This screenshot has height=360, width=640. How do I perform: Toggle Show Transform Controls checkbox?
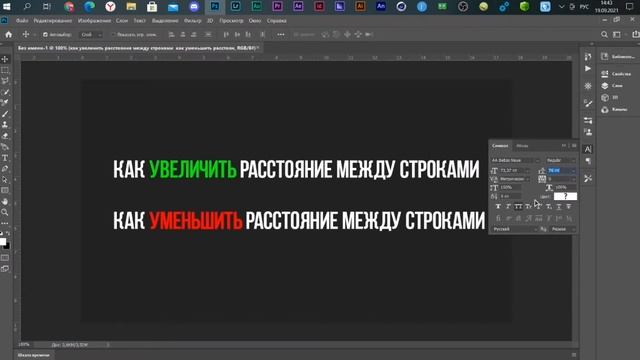point(113,35)
